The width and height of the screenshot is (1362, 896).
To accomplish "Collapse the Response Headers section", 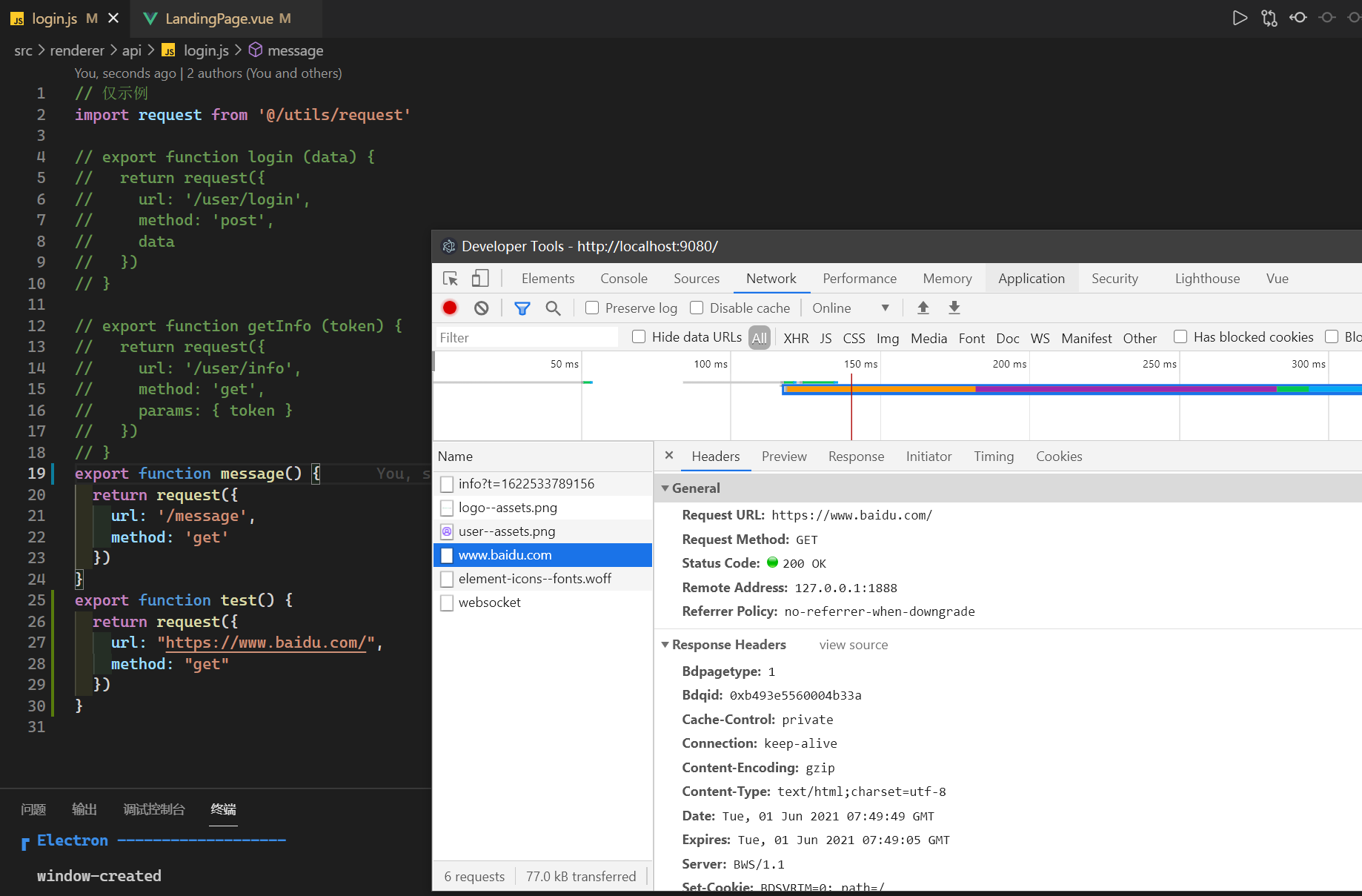I will (665, 644).
